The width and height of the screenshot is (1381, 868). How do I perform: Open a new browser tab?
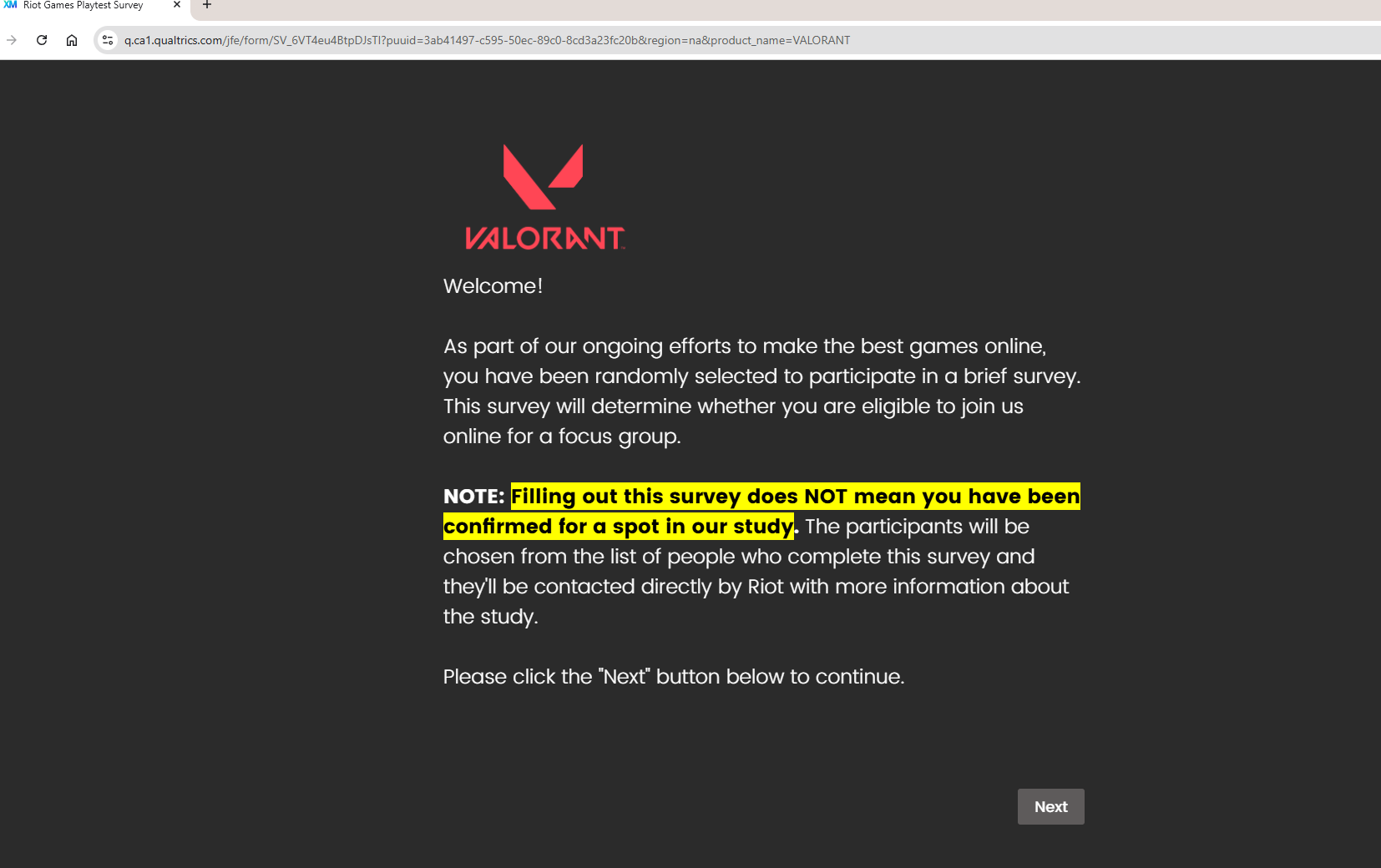207,5
